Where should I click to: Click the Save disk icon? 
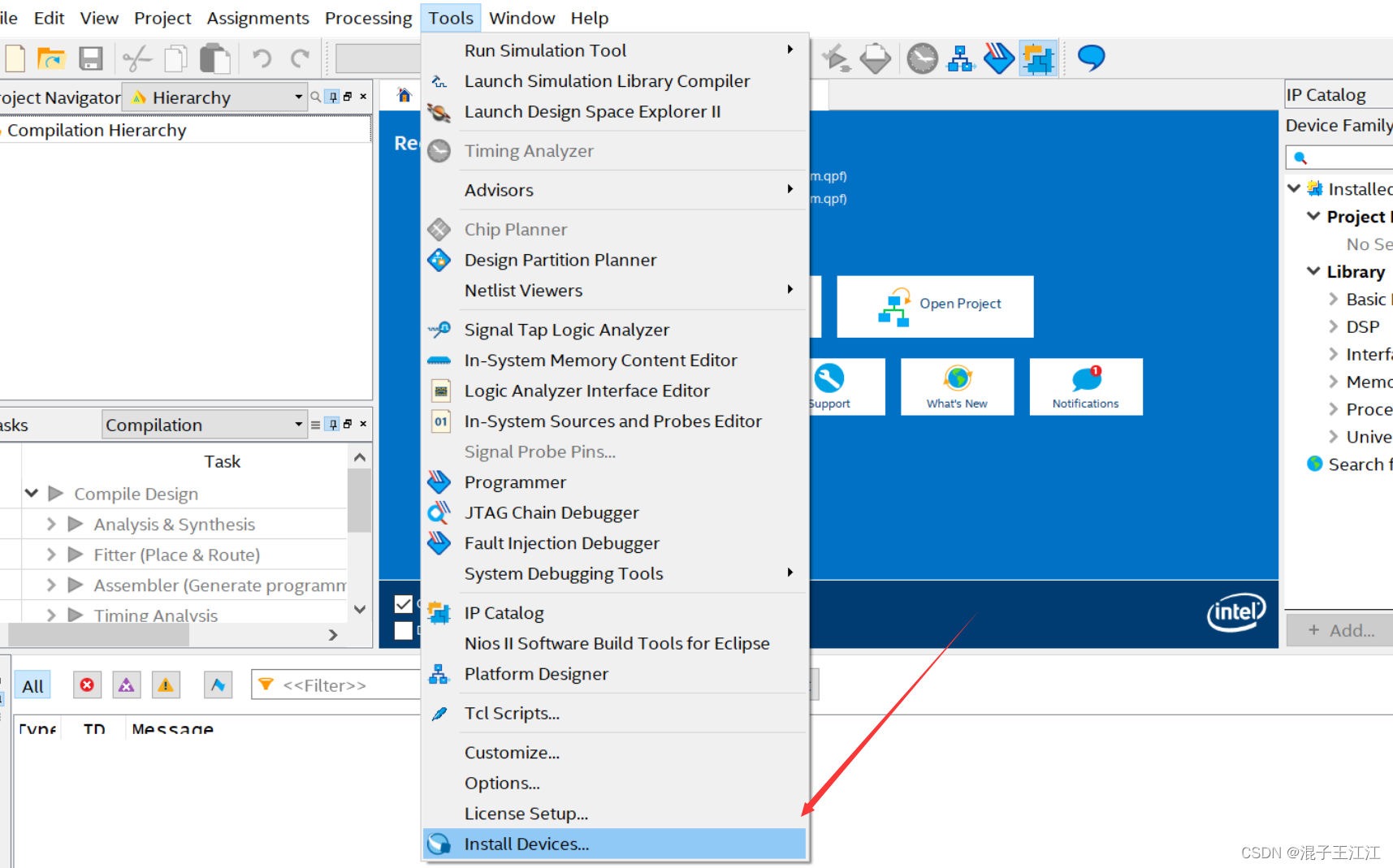point(90,58)
